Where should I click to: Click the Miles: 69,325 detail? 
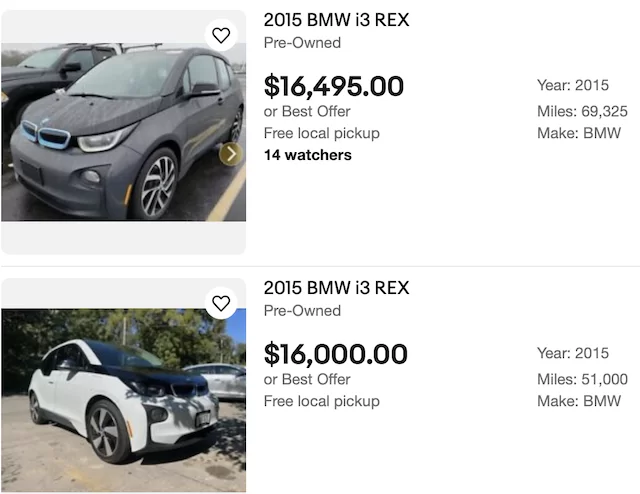[582, 111]
